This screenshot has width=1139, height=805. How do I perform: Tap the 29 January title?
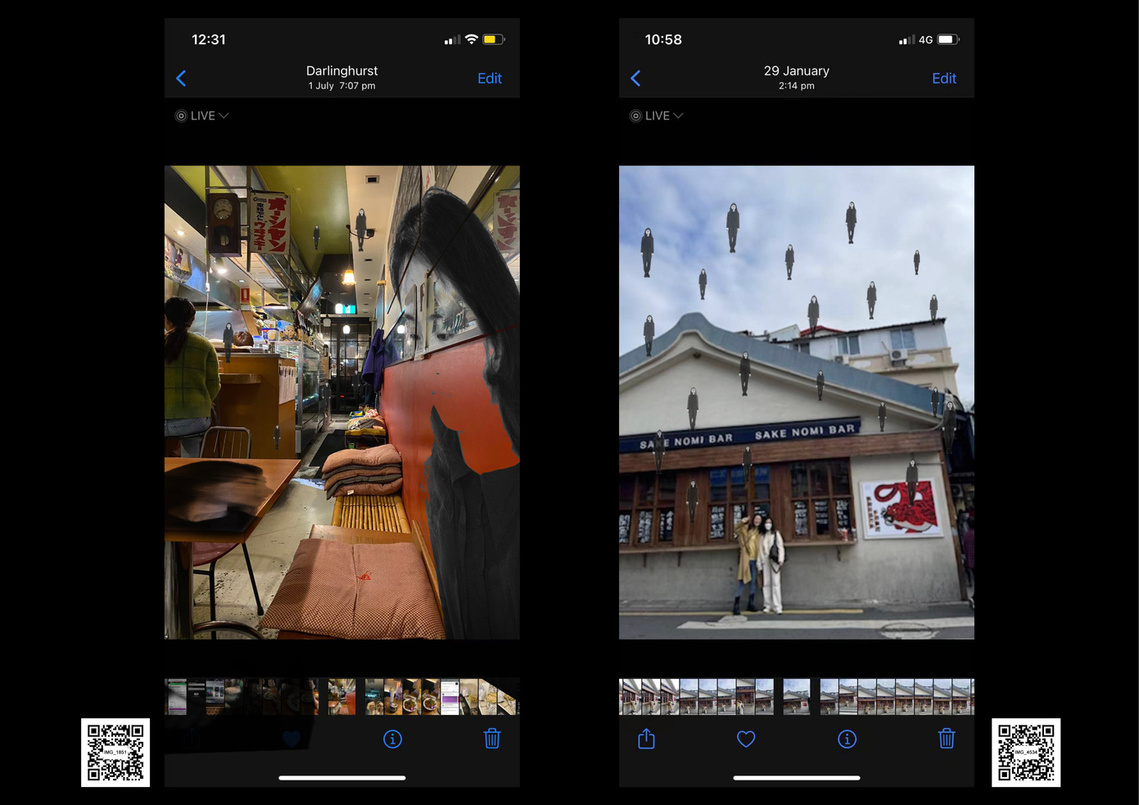tap(796, 70)
